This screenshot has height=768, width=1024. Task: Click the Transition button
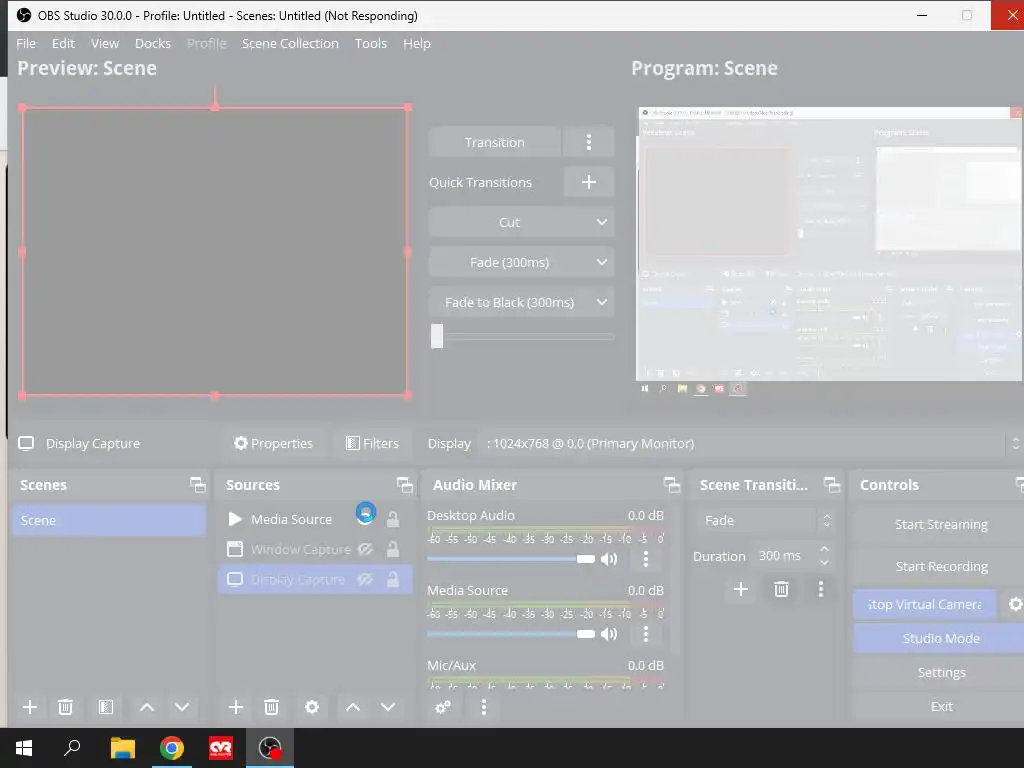coord(494,142)
